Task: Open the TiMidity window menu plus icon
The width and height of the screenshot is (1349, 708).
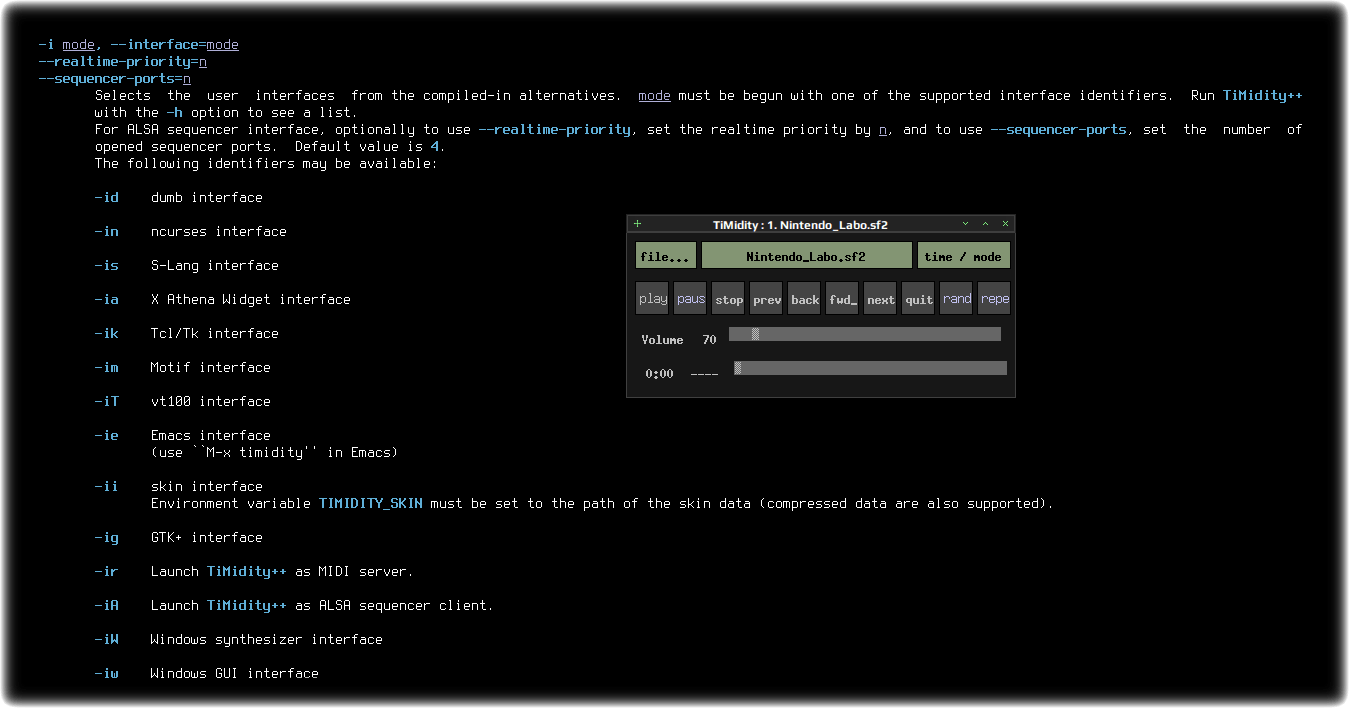Action: tap(638, 224)
